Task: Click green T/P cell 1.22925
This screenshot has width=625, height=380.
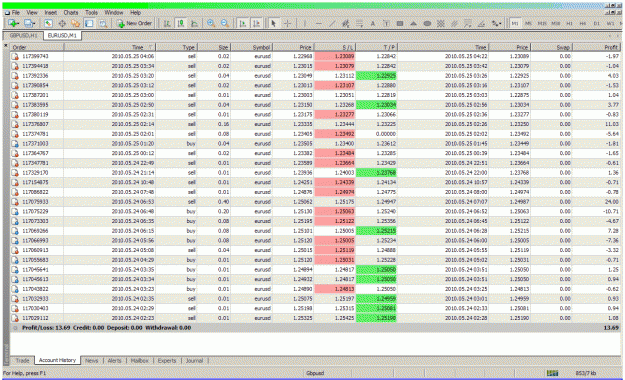Action: [x=376, y=76]
